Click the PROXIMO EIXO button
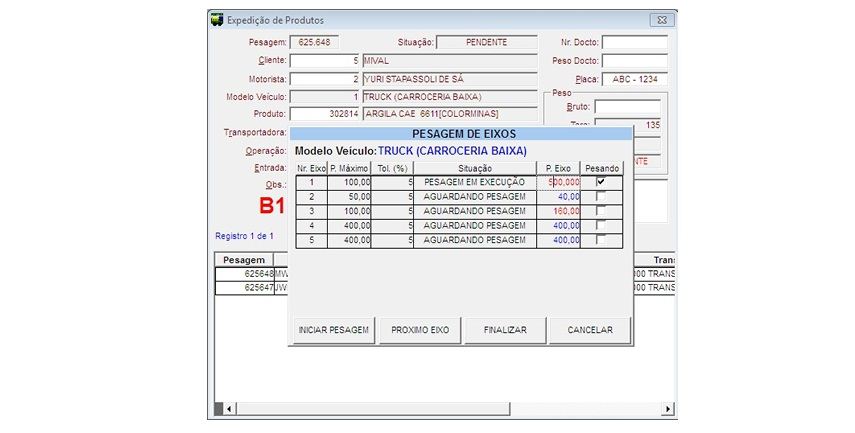The image size is (855, 433). 420,330
